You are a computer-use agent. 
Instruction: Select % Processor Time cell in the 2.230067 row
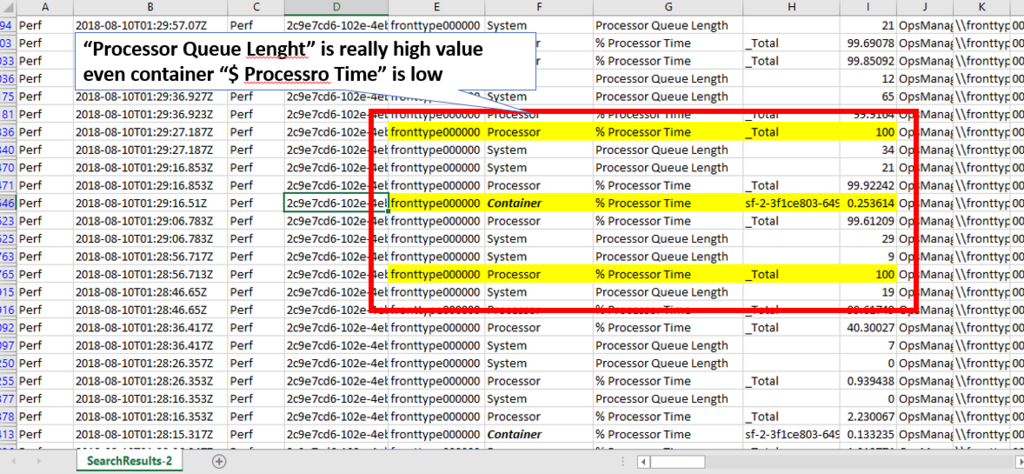pos(668,417)
